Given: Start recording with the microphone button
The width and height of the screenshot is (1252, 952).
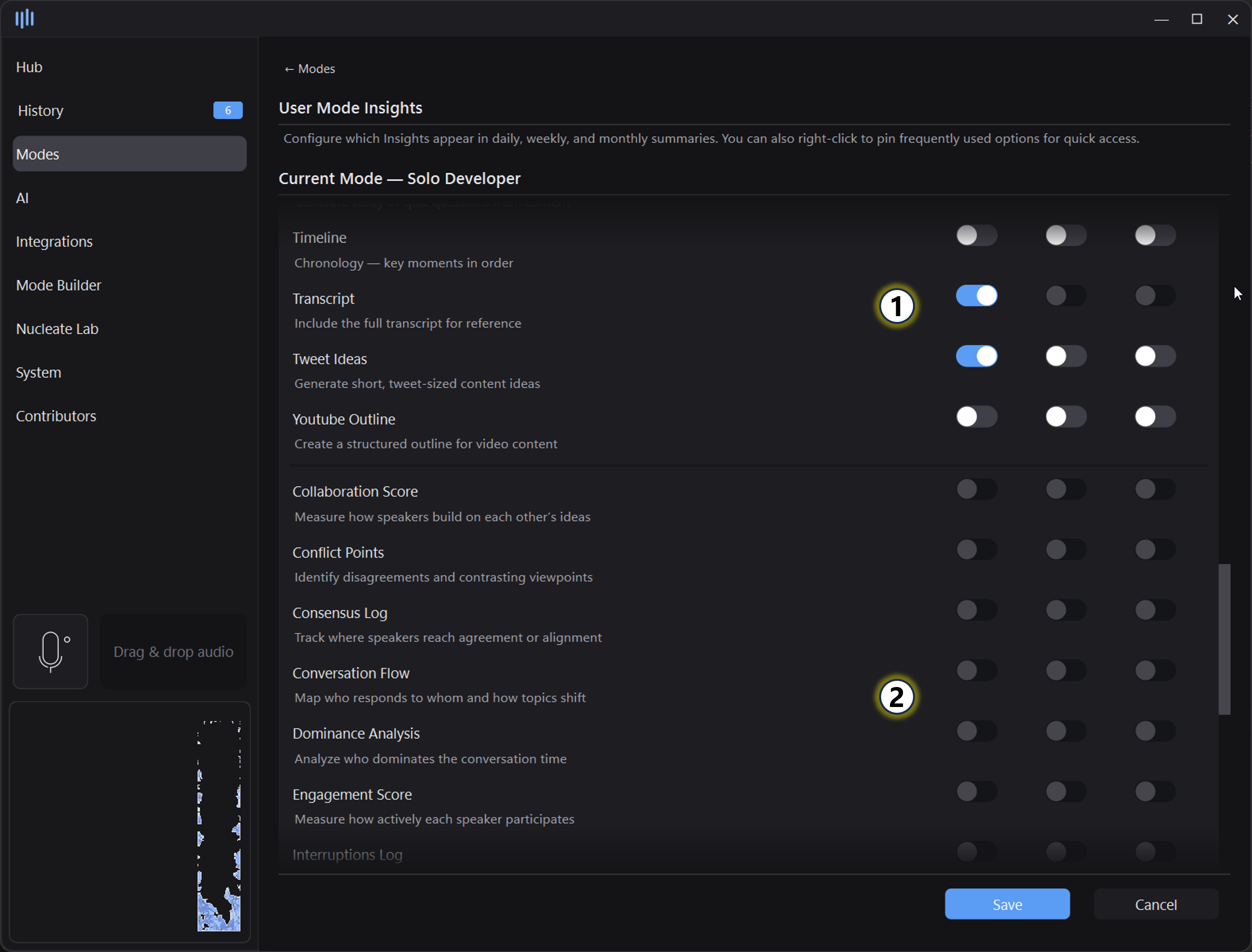Looking at the screenshot, I should pyautogui.click(x=50, y=652).
